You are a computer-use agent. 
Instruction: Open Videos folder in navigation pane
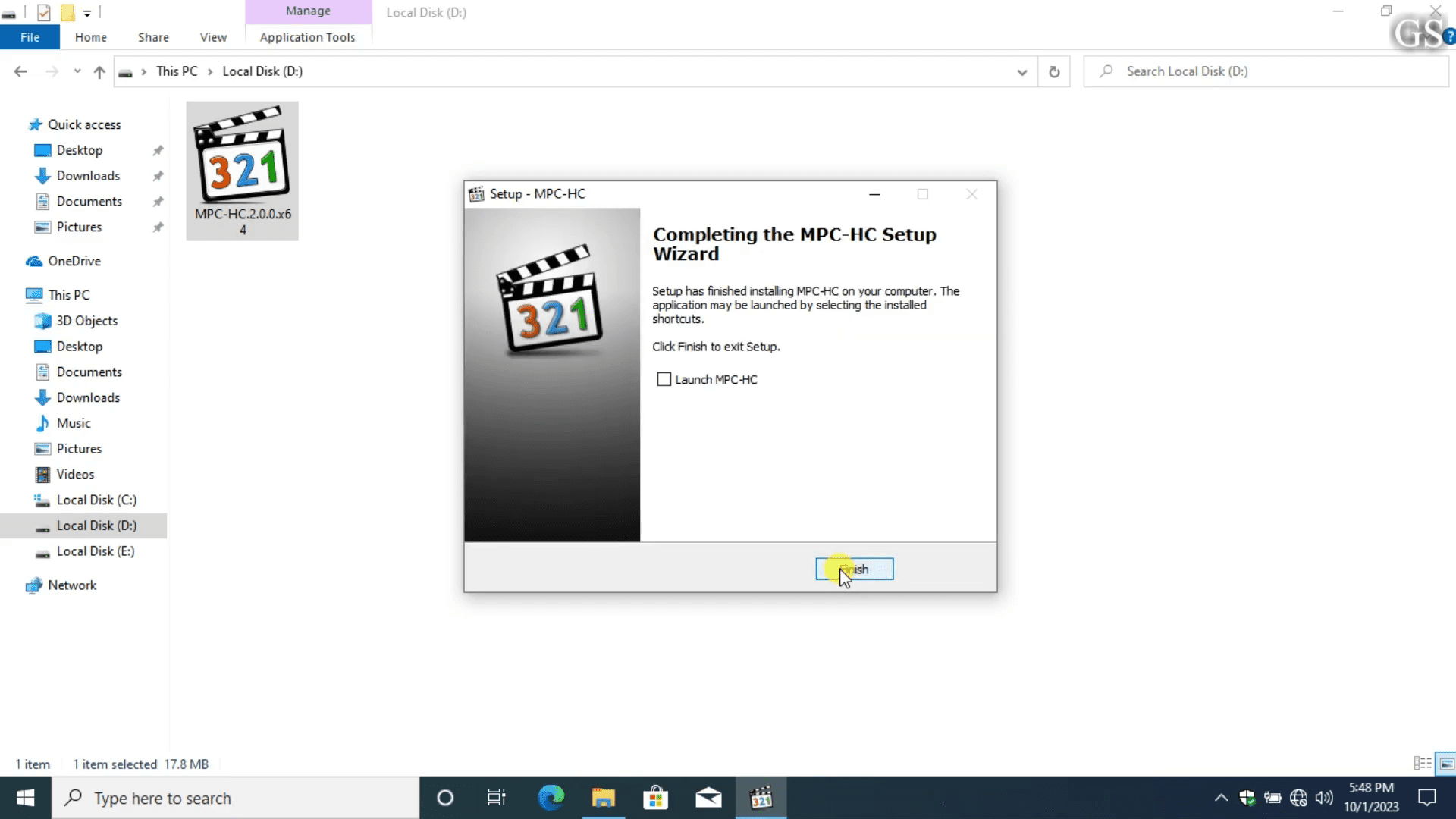pos(75,475)
